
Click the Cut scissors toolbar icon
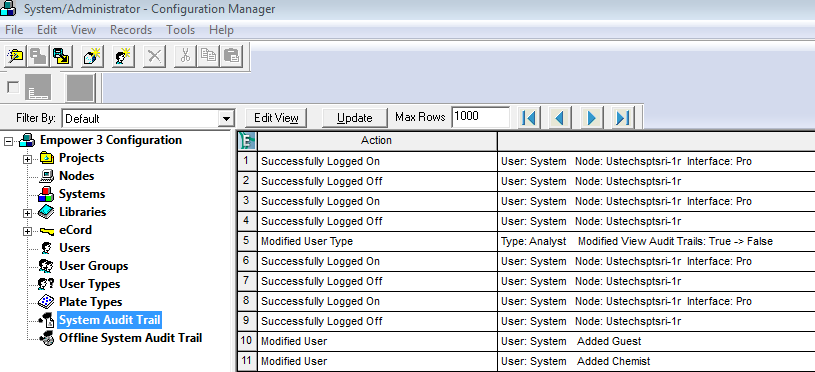click(185, 56)
